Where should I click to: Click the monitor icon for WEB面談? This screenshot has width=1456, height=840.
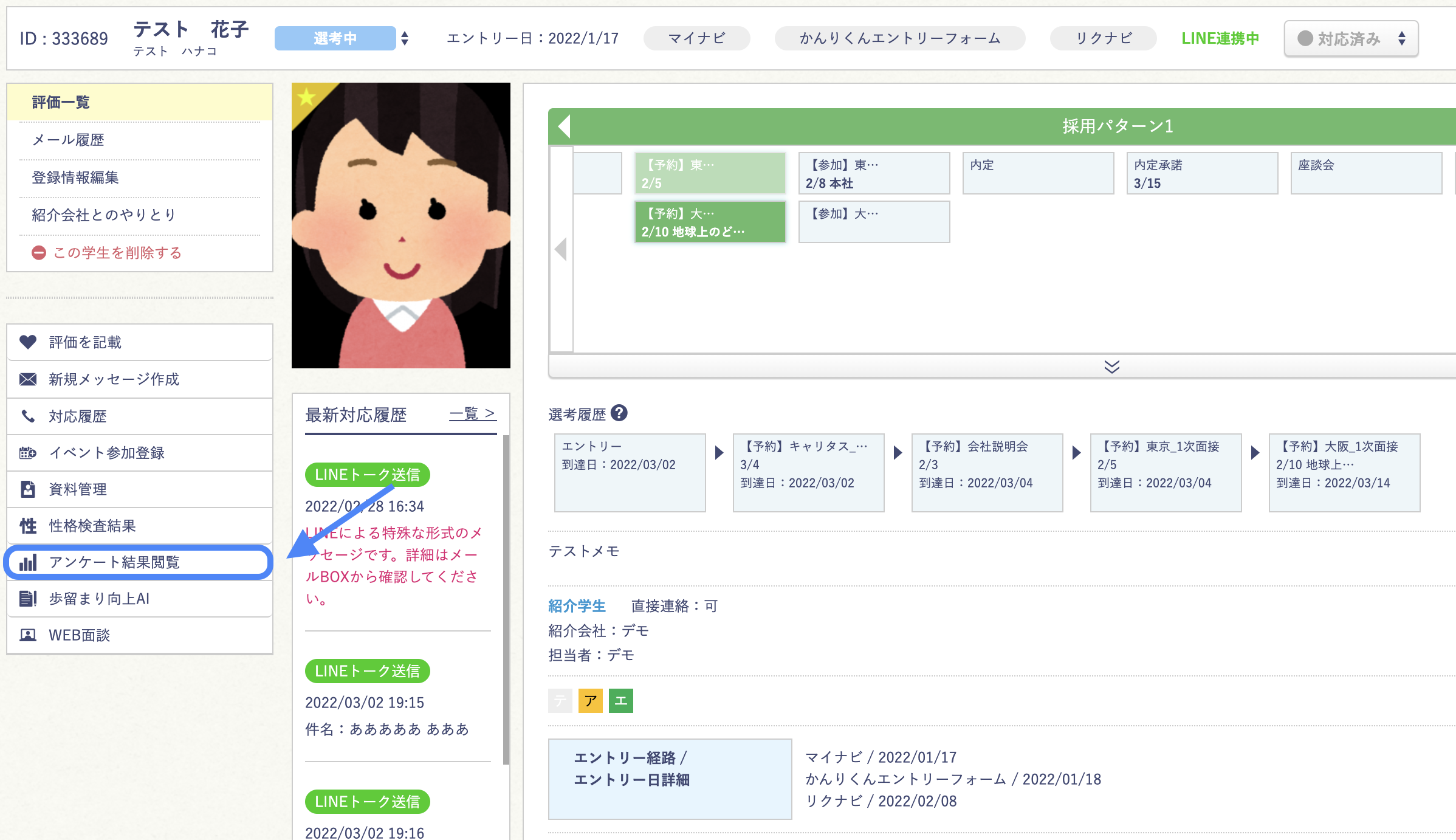pos(28,635)
